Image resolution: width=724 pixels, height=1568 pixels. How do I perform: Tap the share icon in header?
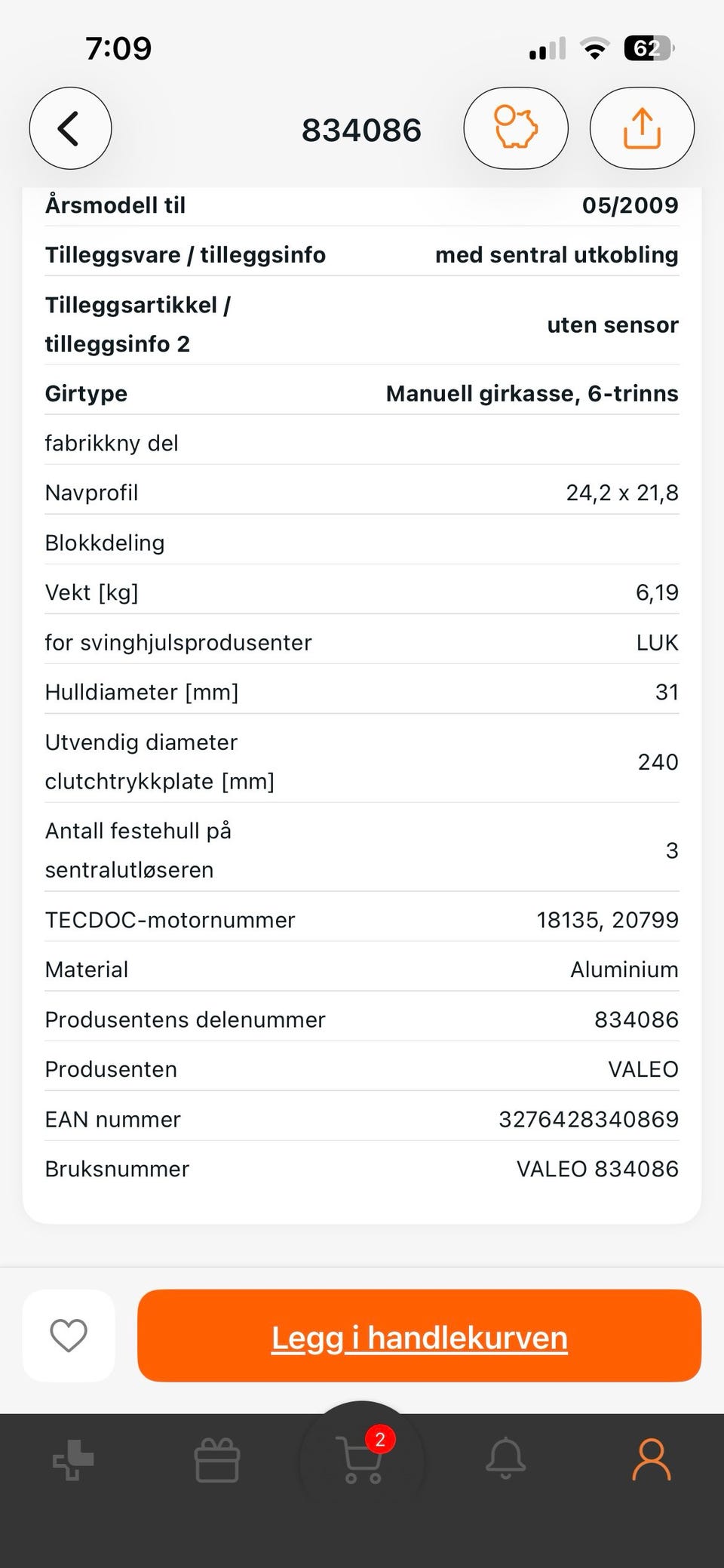click(642, 128)
